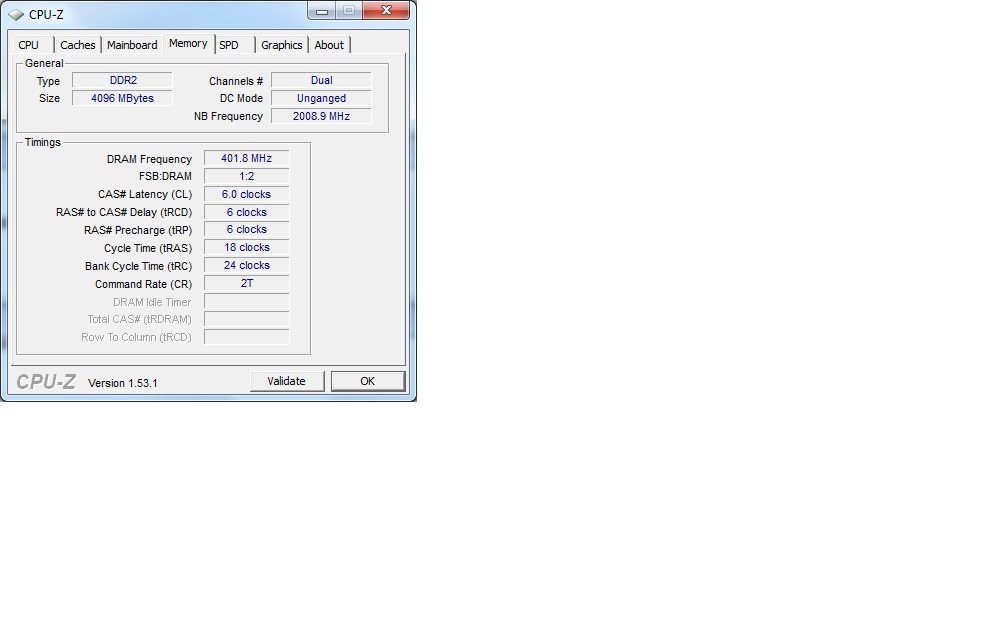Screen dimensions: 1008x630
Task: Click the CPU-Z title bar icon
Action: point(16,14)
